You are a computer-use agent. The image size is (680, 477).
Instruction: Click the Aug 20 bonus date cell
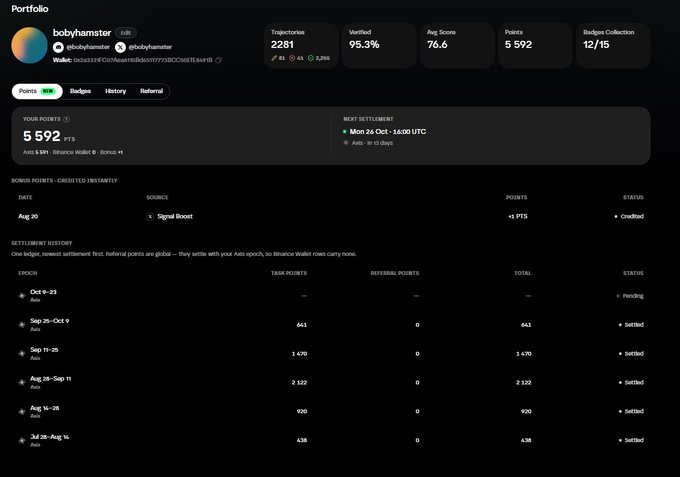point(28,216)
